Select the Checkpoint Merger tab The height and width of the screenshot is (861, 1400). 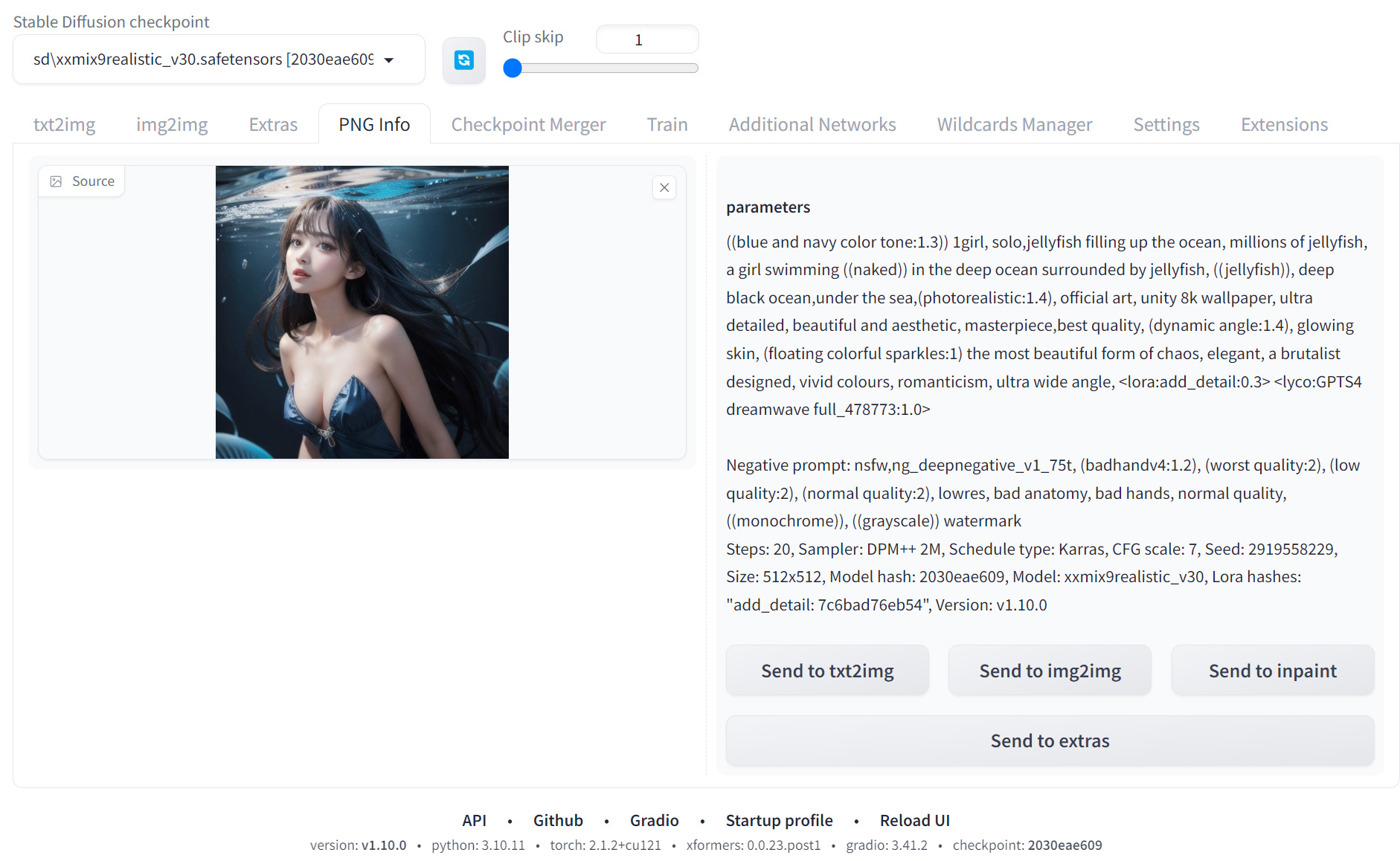pos(528,124)
